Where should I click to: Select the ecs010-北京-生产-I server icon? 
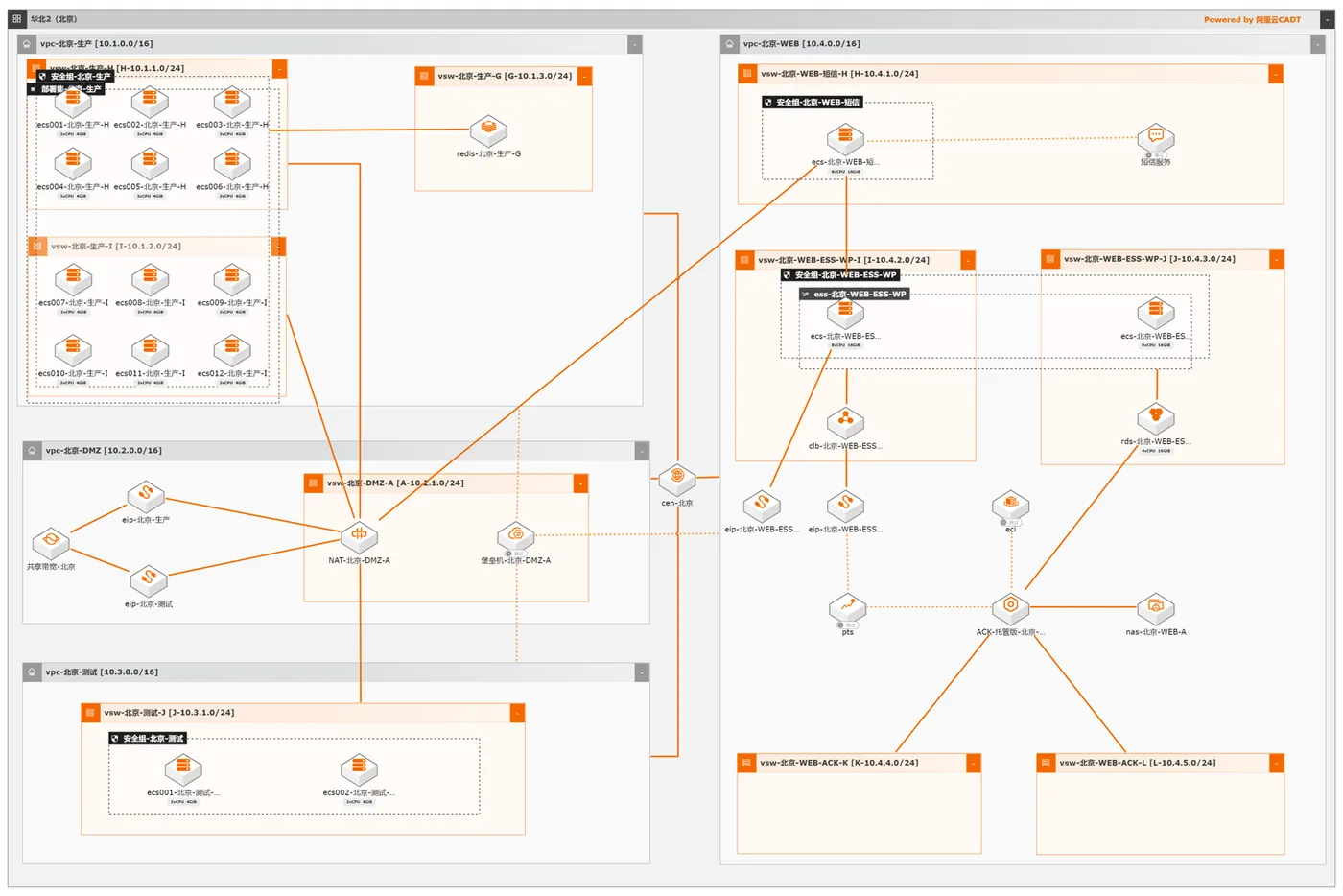pyautogui.click(x=73, y=351)
